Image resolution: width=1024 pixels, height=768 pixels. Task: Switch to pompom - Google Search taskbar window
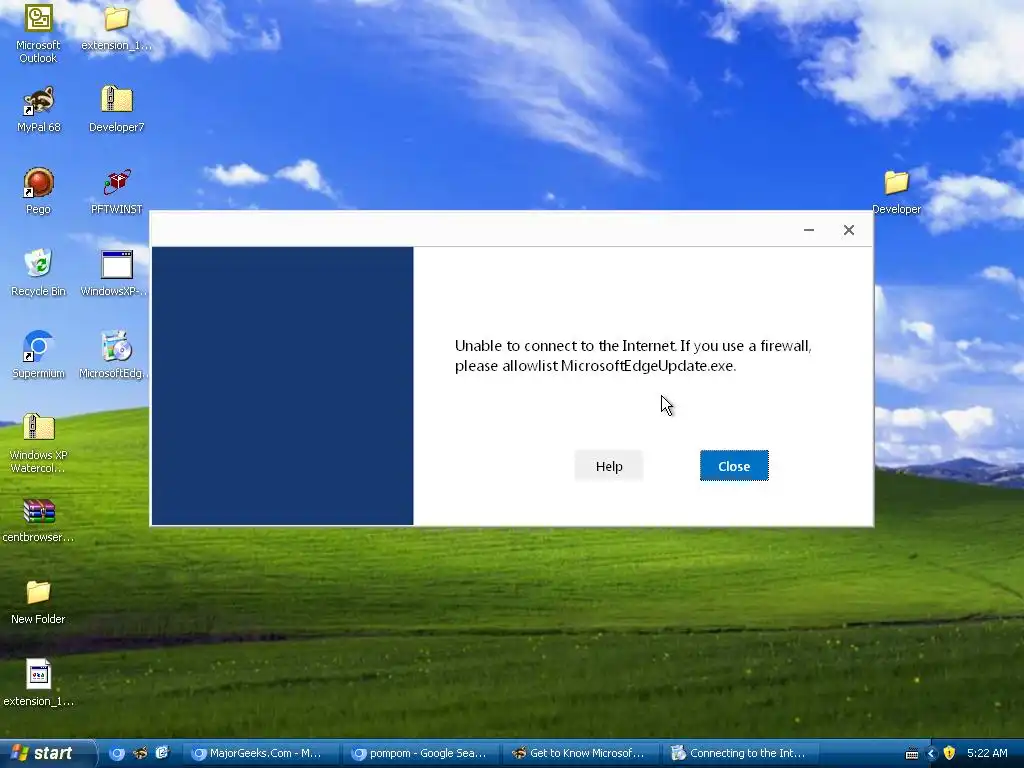click(x=421, y=754)
